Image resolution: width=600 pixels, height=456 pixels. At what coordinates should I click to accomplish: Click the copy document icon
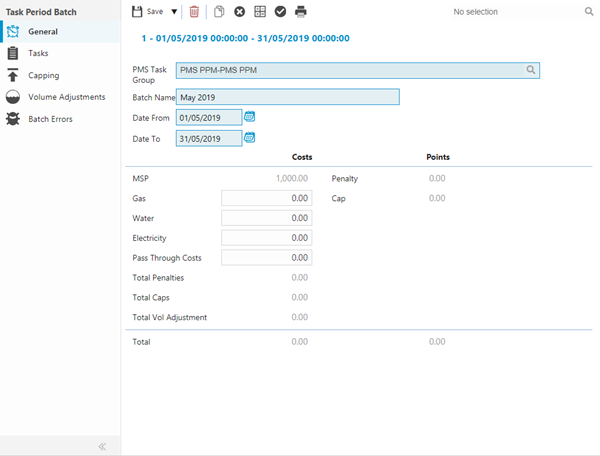tap(219, 12)
